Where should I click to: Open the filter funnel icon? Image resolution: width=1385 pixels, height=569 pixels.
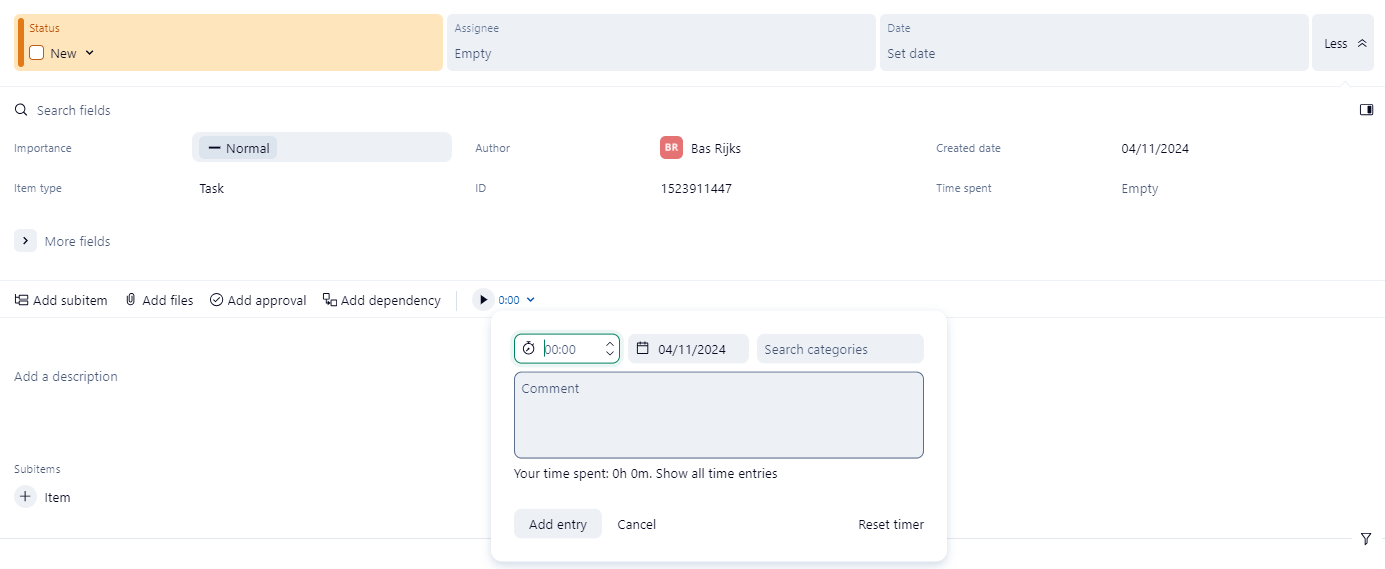point(1366,538)
